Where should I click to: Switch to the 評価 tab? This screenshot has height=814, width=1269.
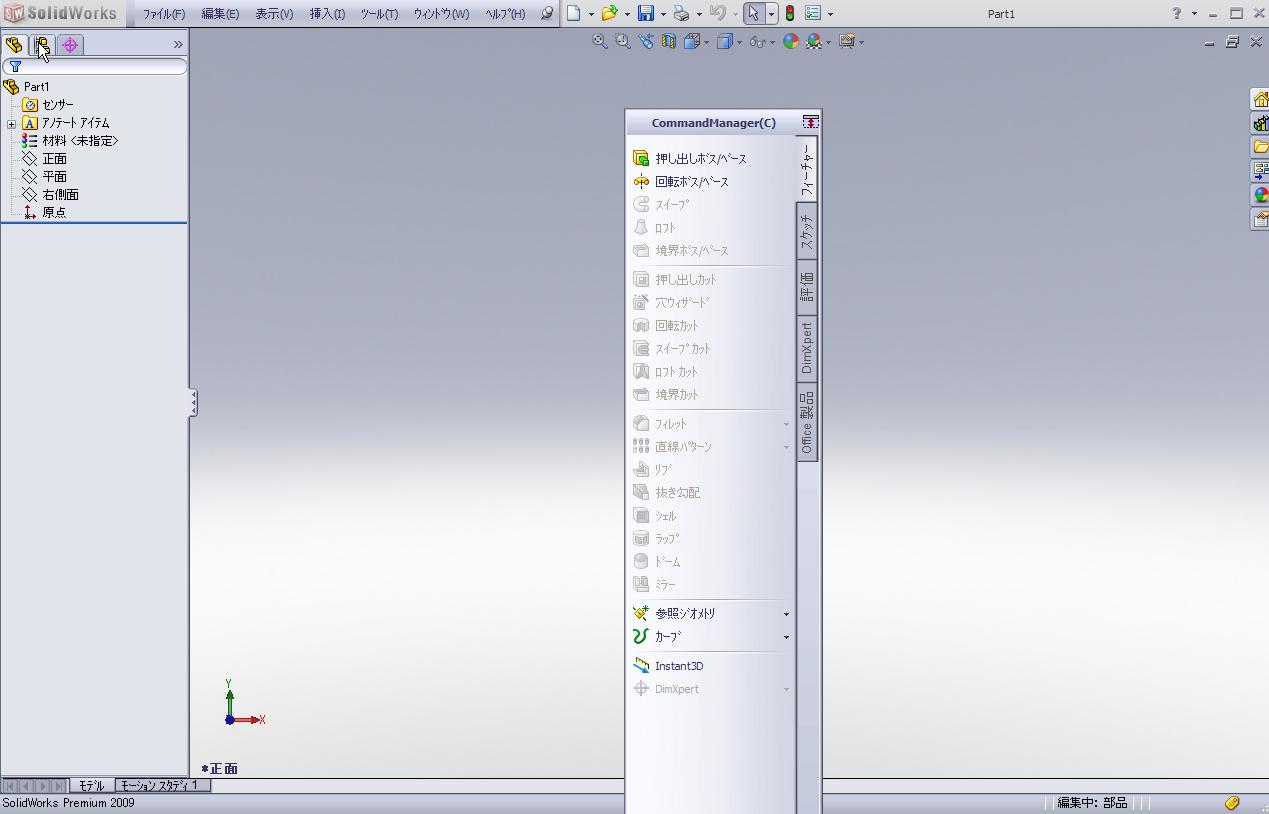pos(807,288)
